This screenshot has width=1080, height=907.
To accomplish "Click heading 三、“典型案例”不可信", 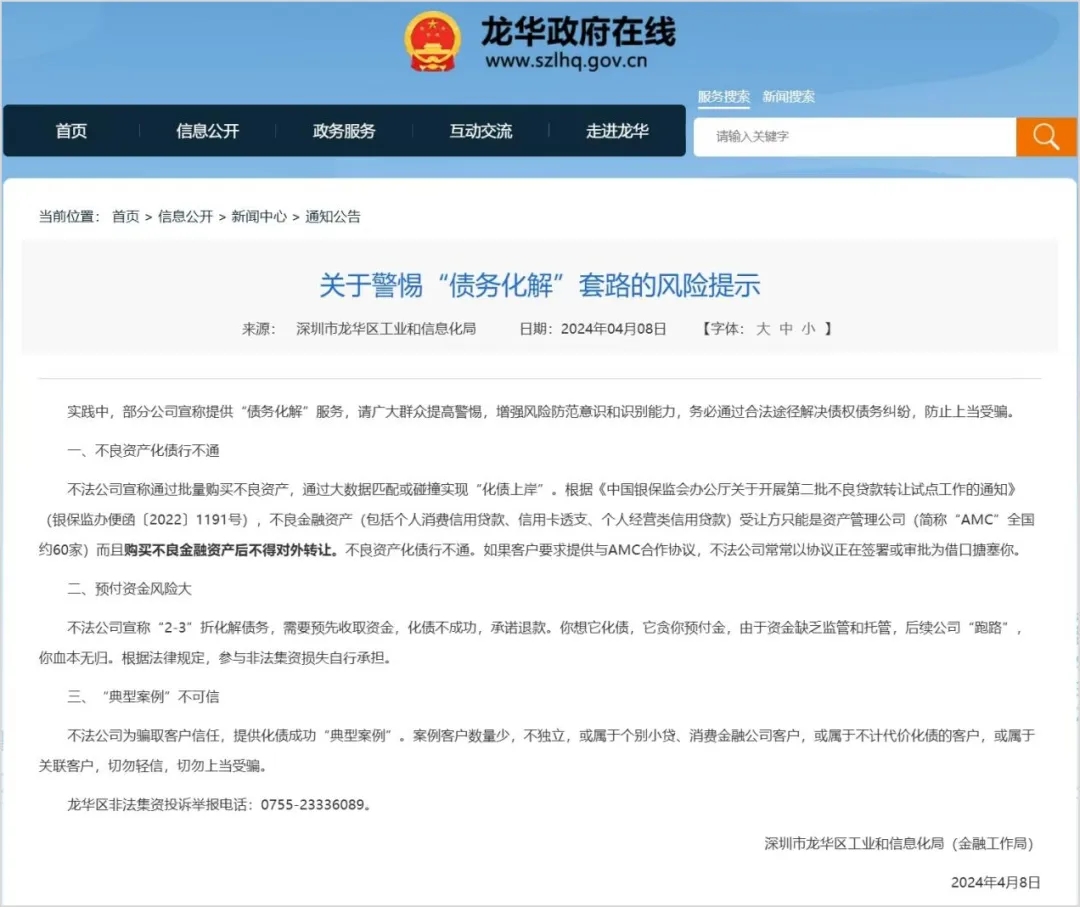I will [x=143, y=697].
